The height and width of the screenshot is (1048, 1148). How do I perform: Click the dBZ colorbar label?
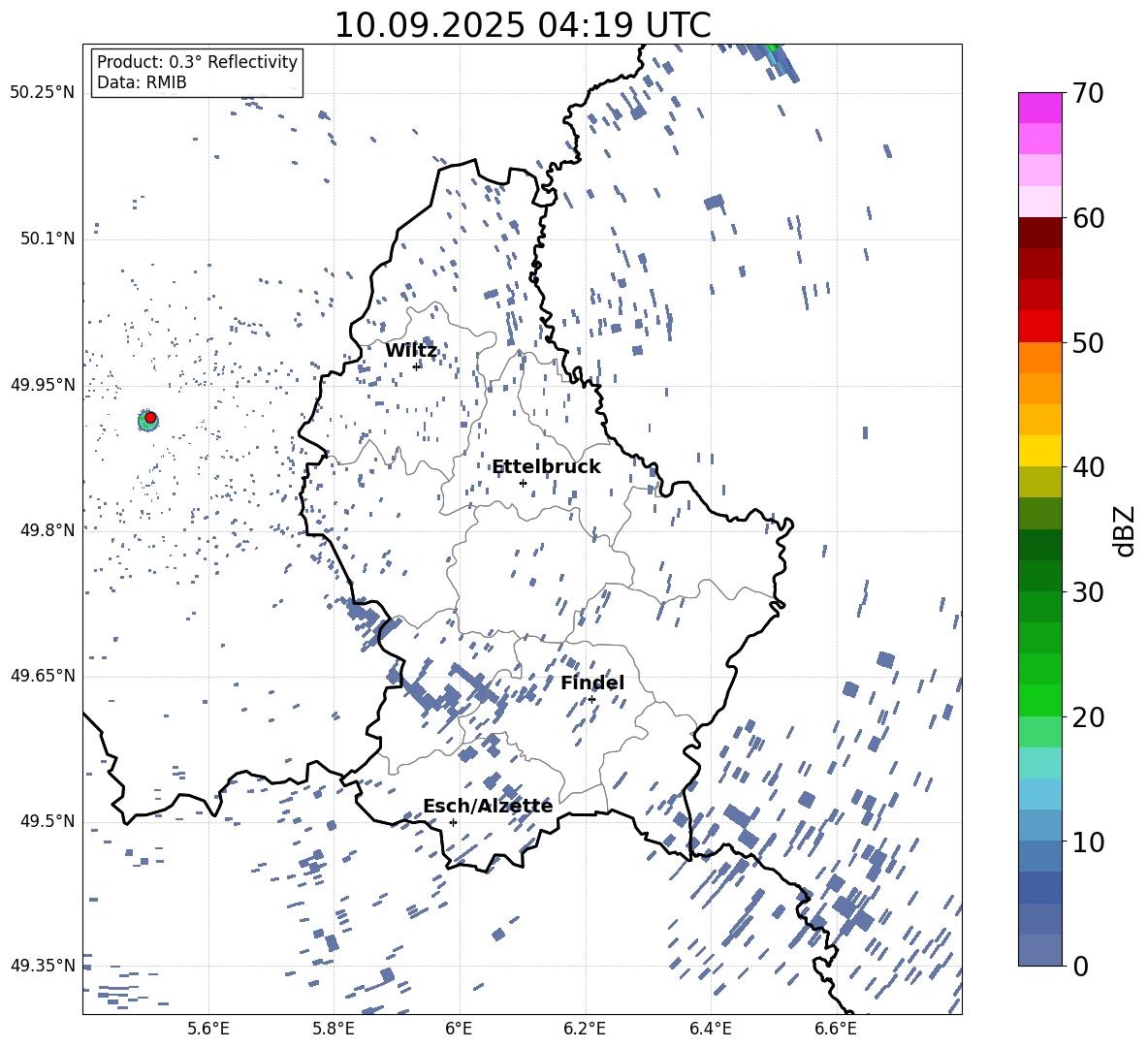pyautogui.click(x=1125, y=530)
